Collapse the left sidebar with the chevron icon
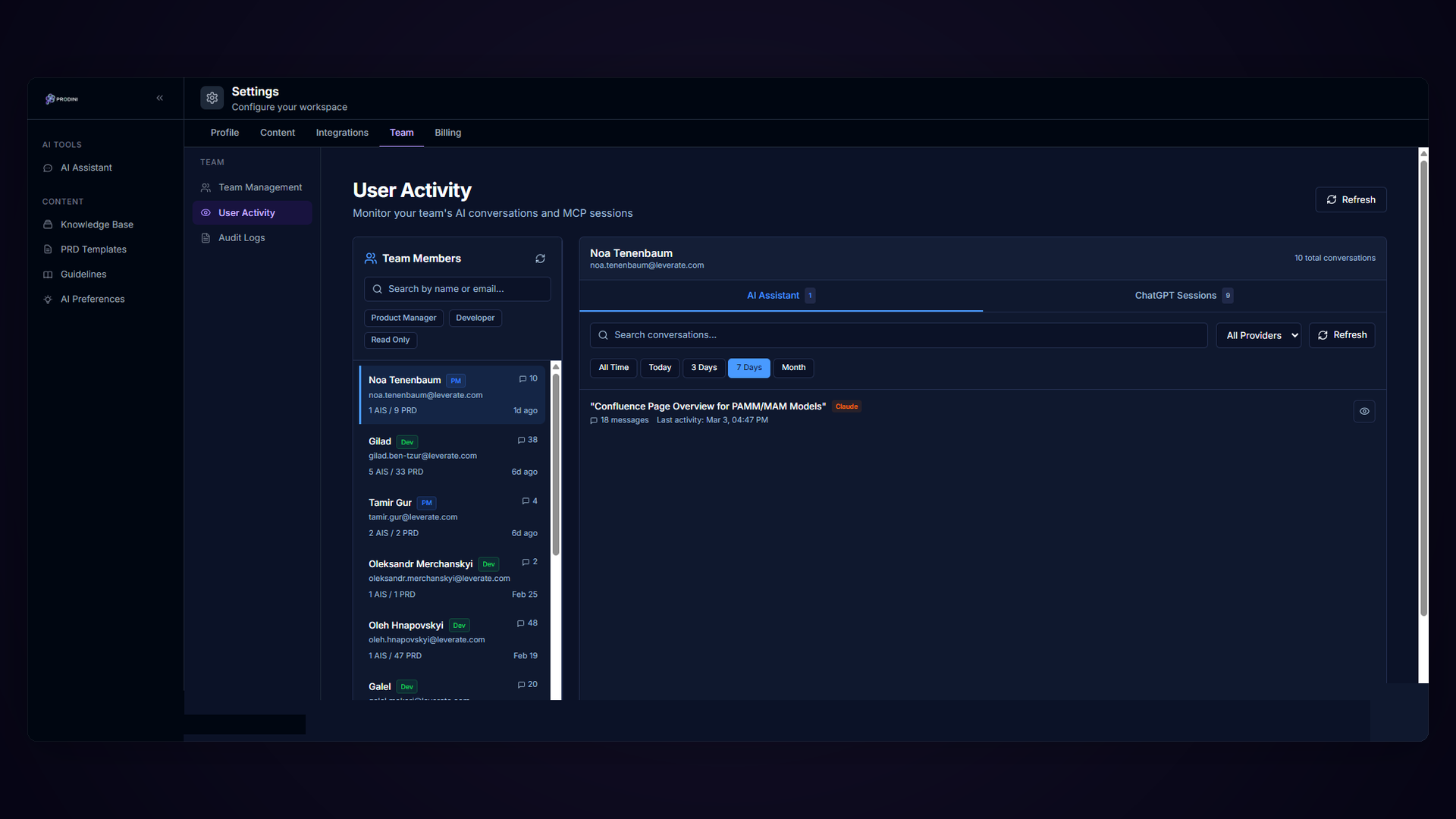Screen dimensions: 1456x819 coord(160,98)
